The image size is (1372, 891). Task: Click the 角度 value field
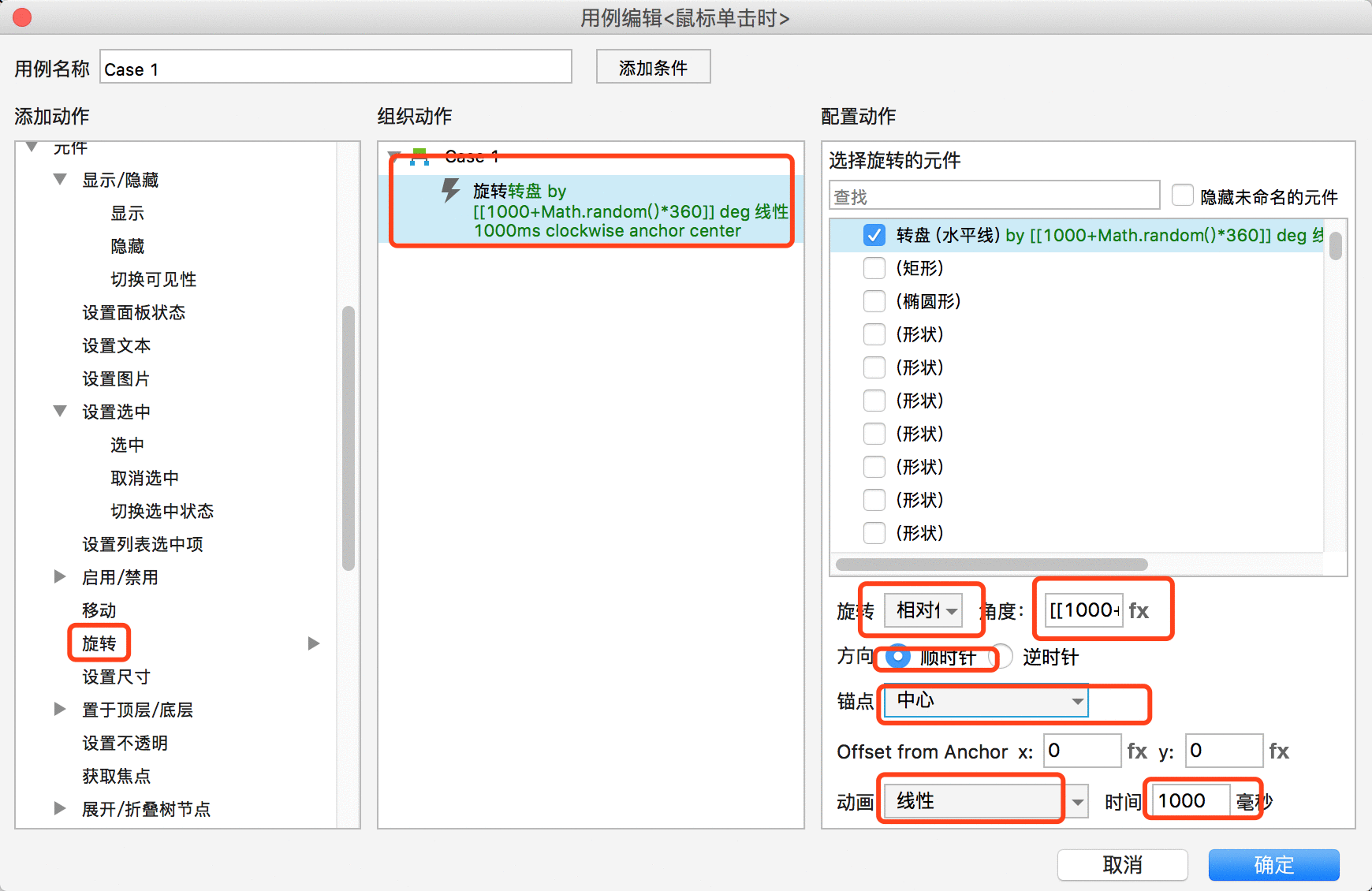[x=1084, y=610]
